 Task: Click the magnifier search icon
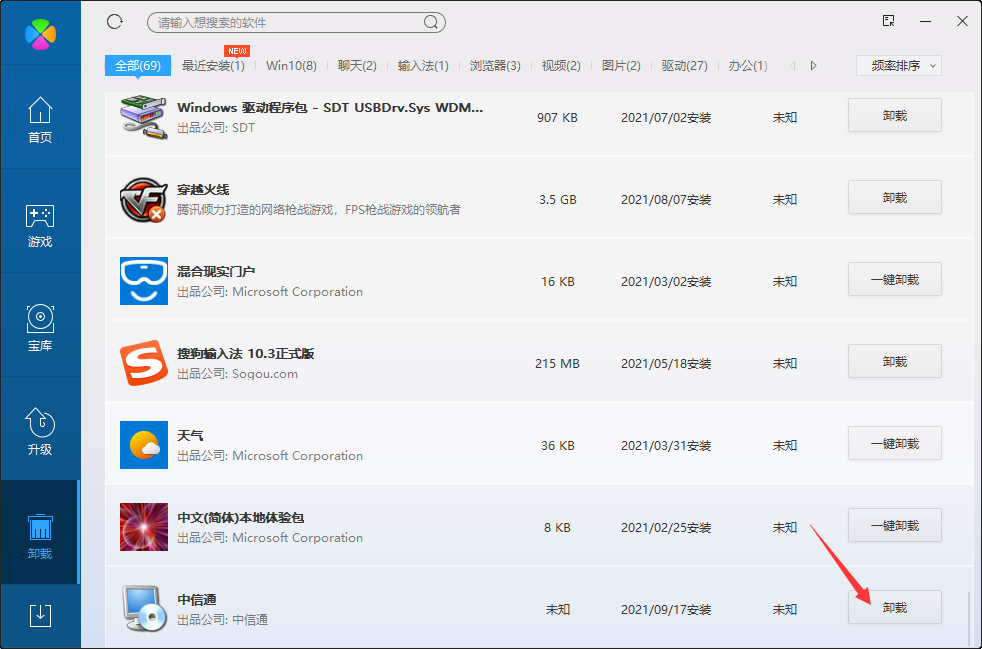point(431,23)
